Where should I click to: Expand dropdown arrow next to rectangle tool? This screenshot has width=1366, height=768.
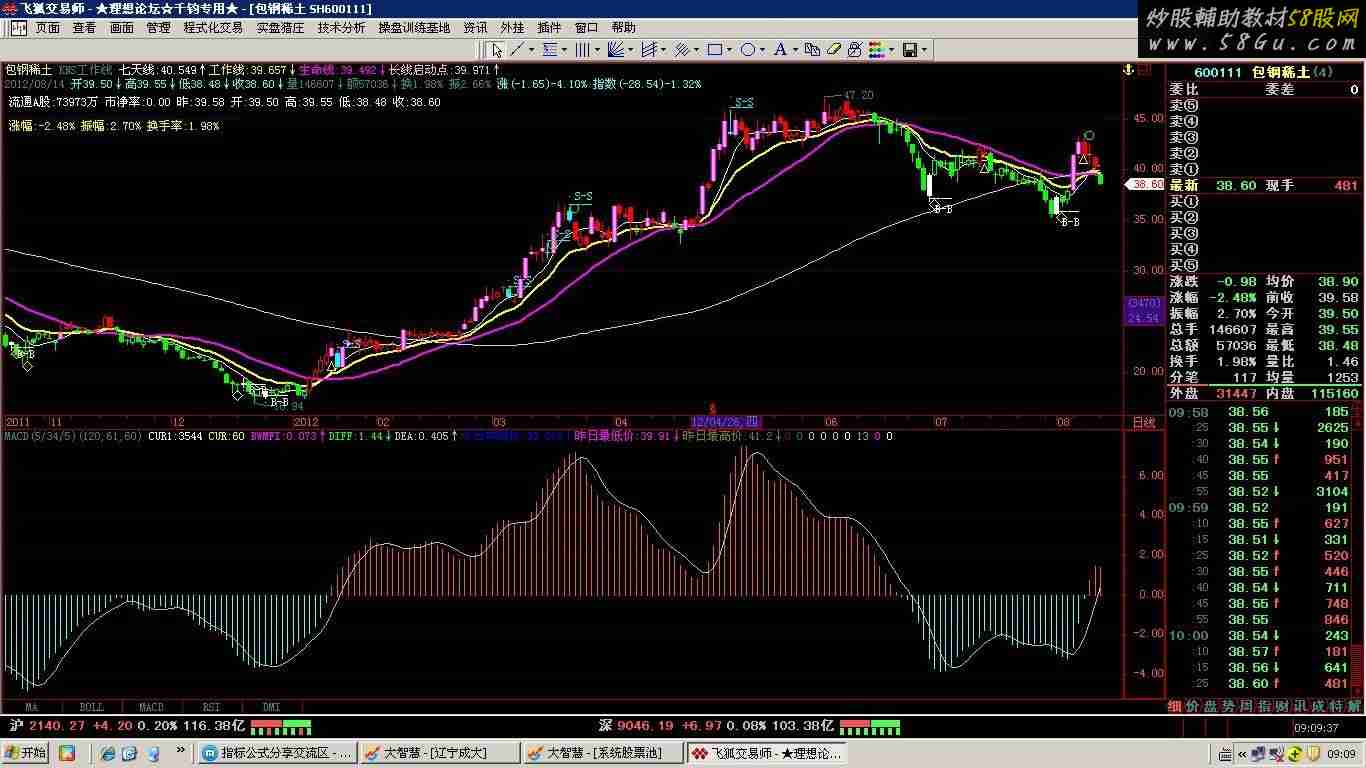pyautogui.click(x=728, y=49)
